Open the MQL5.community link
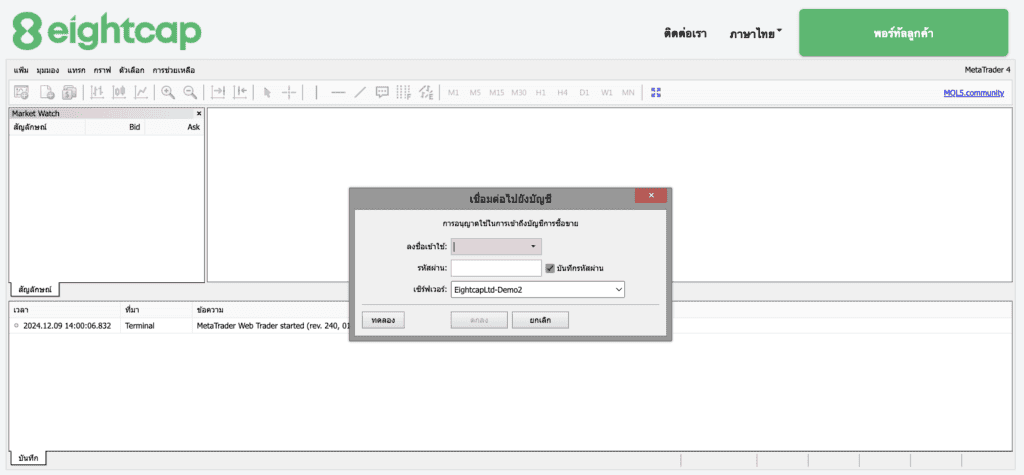Viewport: 1024px width, 475px height. (973, 92)
